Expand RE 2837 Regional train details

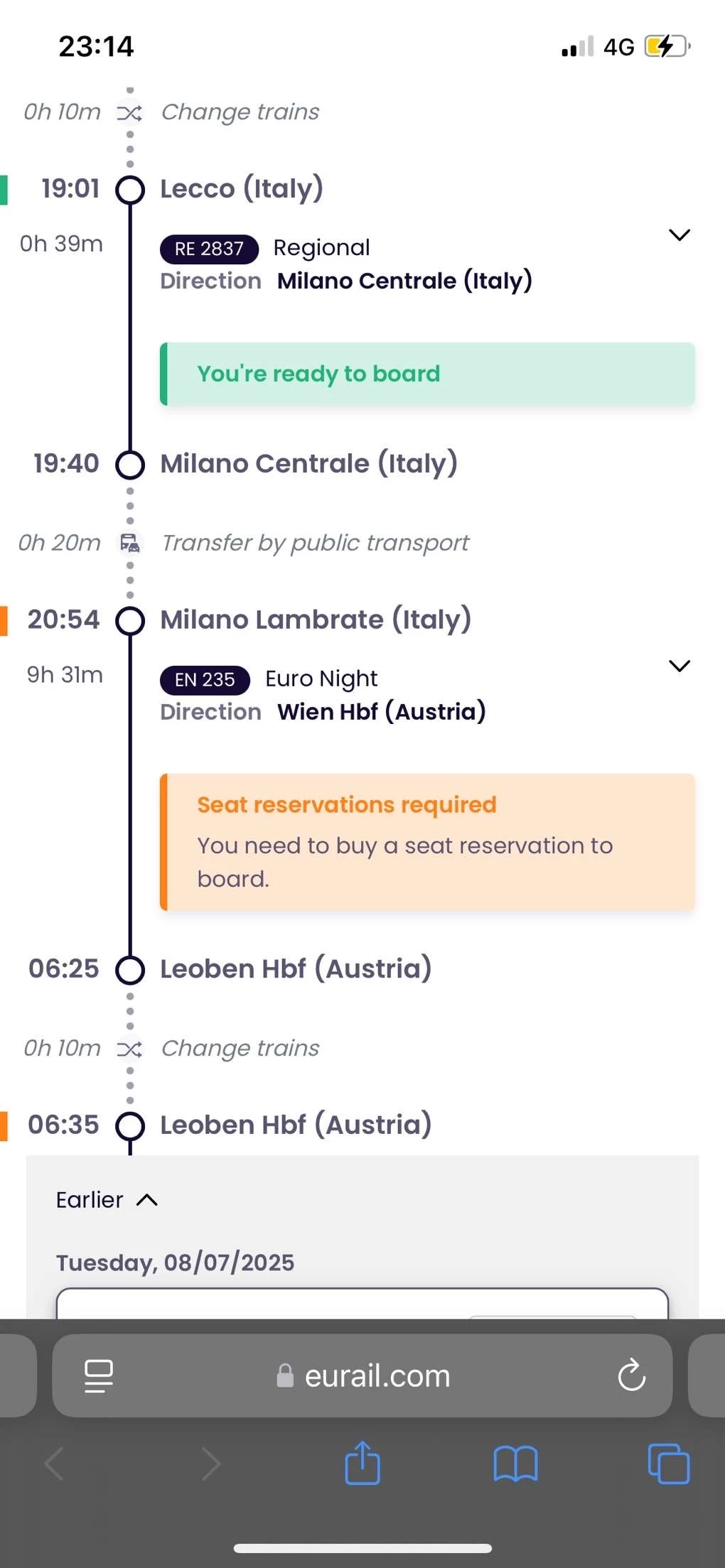click(680, 235)
